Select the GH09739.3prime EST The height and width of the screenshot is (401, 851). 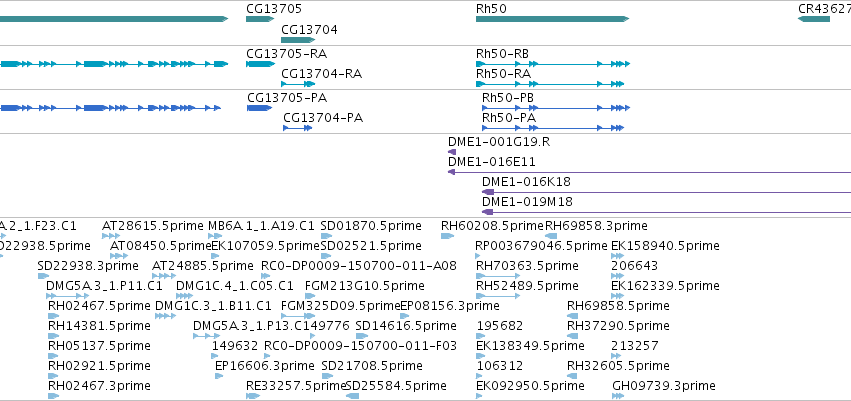618,397
